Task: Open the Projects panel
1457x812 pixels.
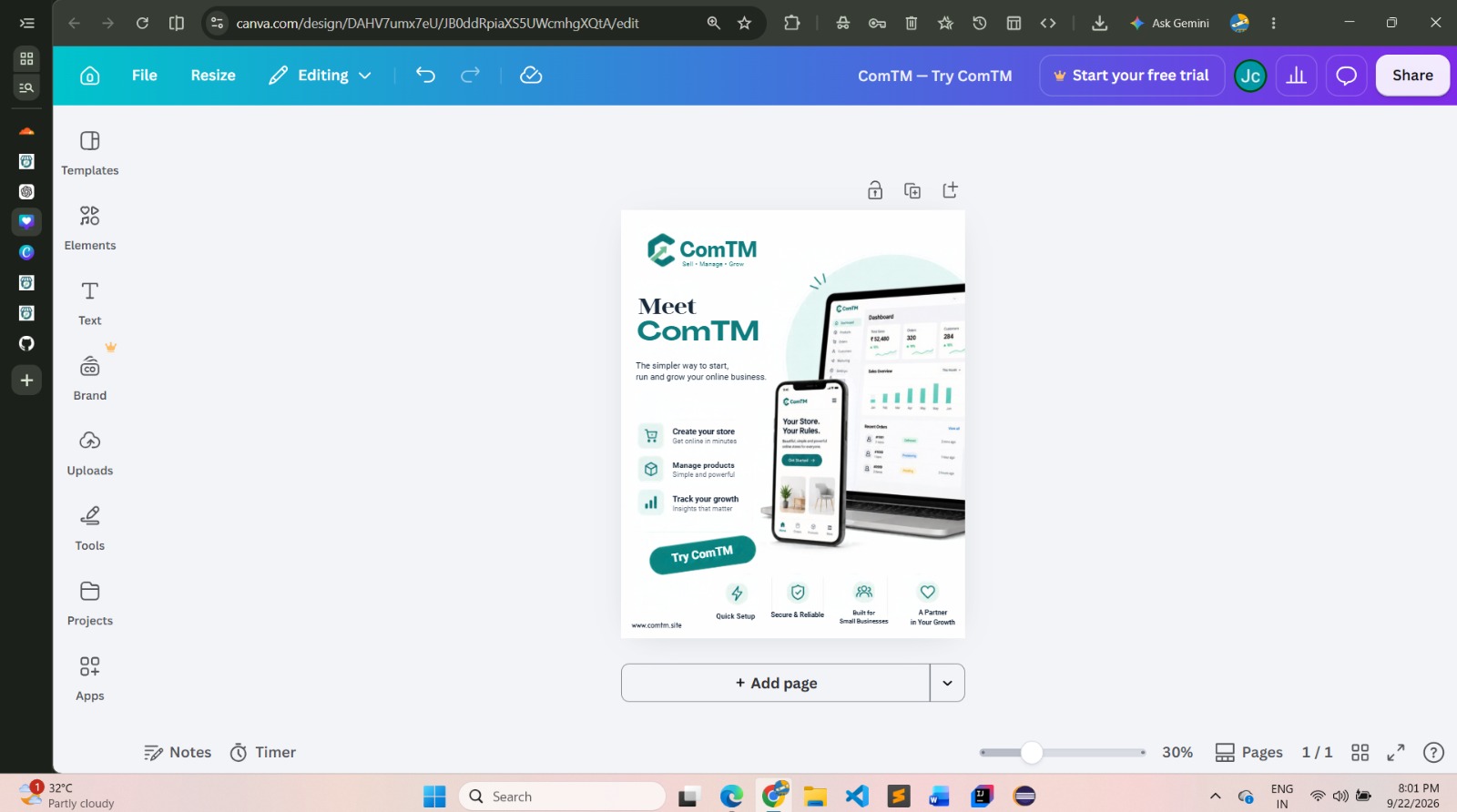Action: tap(89, 604)
